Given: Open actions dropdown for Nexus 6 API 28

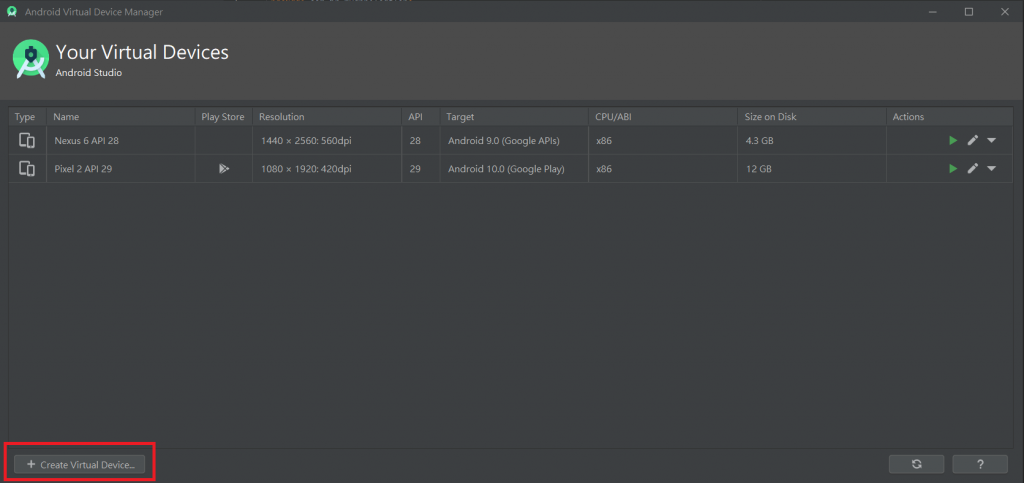Looking at the screenshot, I should 991,140.
